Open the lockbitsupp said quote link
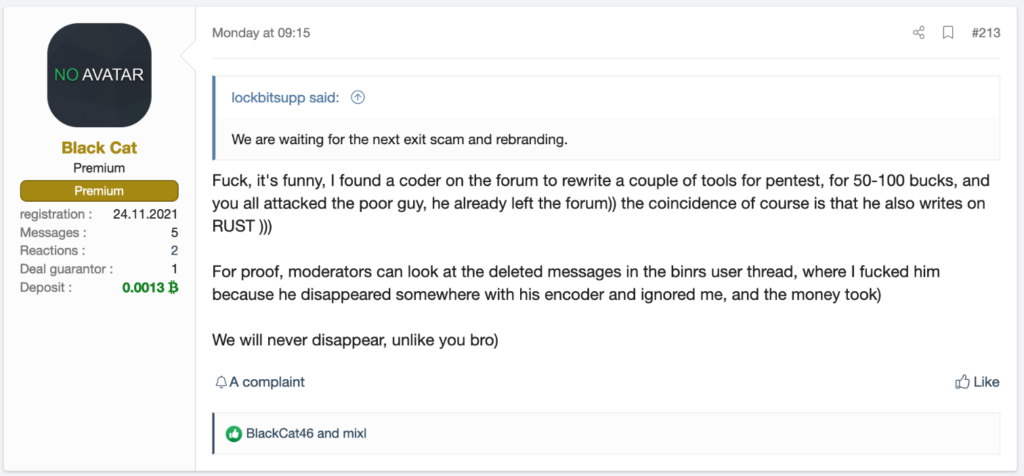This screenshot has width=1024, height=476. point(285,97)
